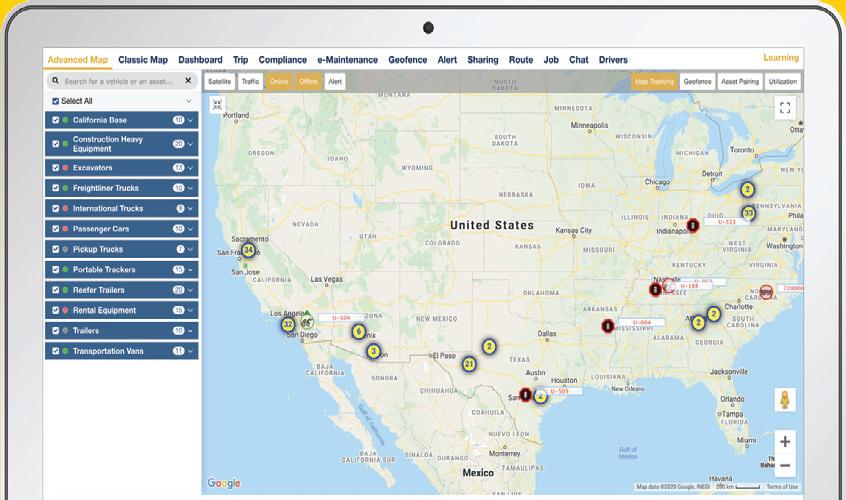
Task: Toggle the Traffic layer button
Action: tap(250, 81)
